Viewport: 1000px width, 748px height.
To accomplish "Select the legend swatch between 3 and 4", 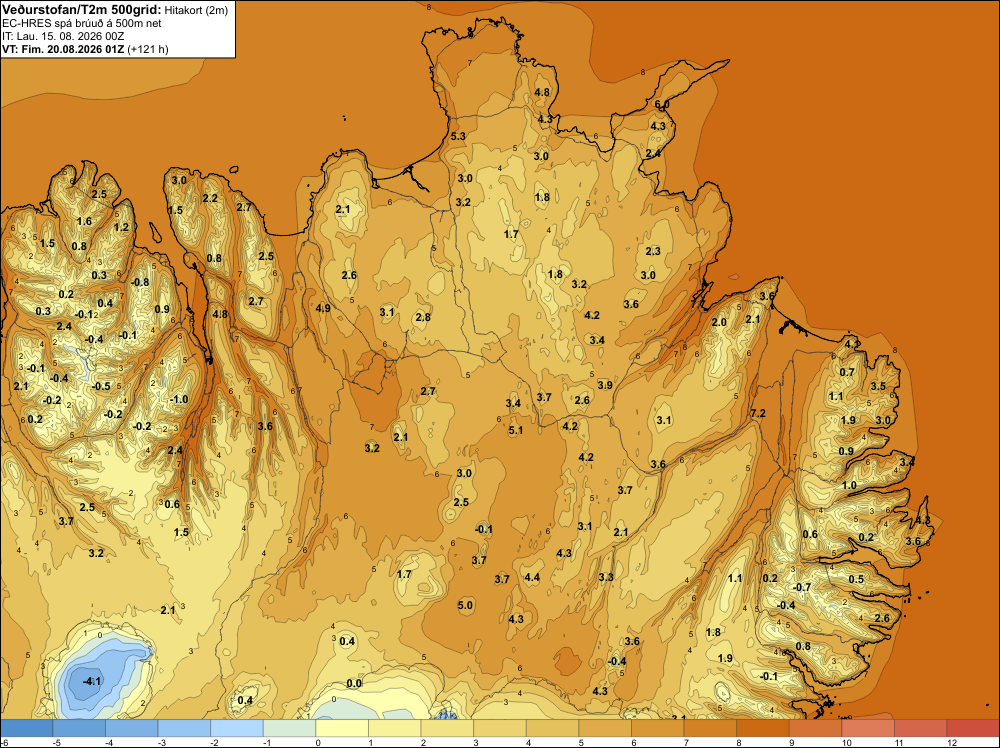I will tap(500, 728).
